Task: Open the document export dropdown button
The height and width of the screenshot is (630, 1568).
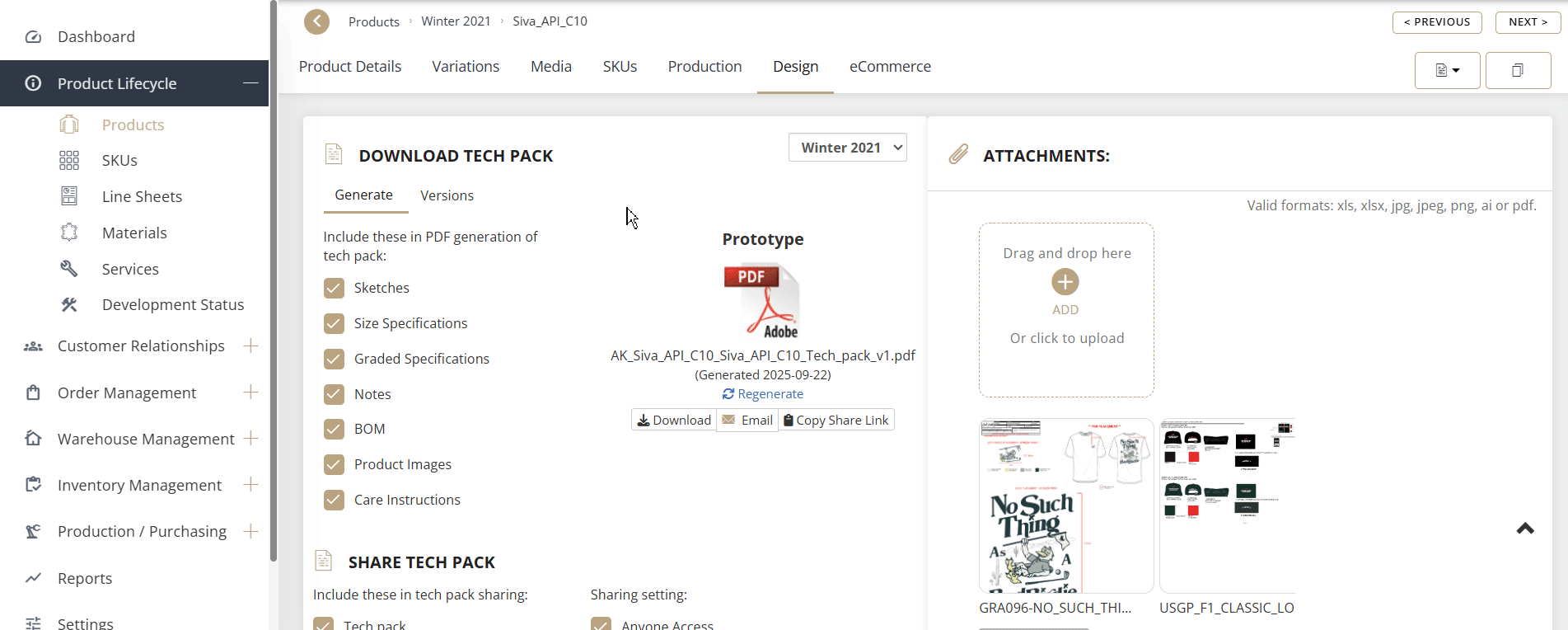Action: pyautogui.click(x=1447, y=70)
